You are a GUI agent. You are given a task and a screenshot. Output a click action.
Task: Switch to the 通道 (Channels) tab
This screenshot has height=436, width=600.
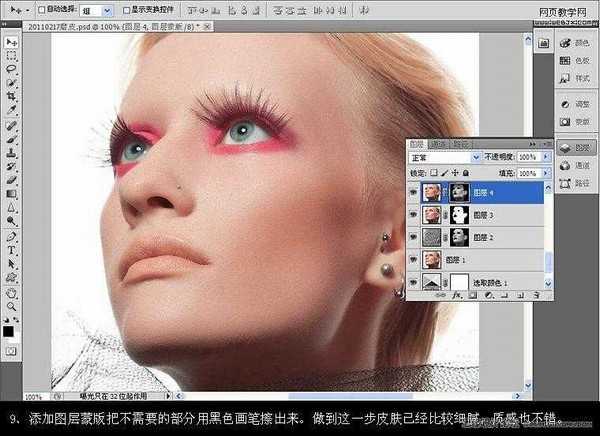click(x=438, y=145)
